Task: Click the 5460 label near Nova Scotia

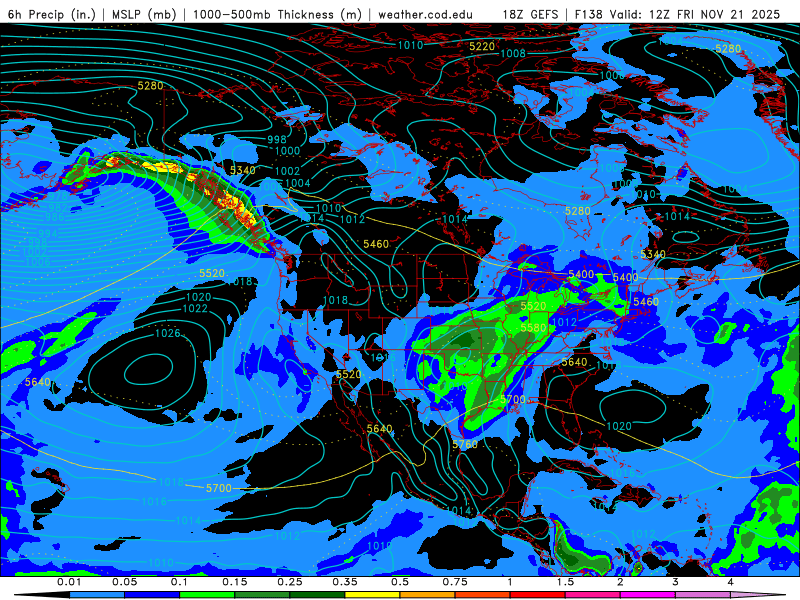Action: point(646,302)
